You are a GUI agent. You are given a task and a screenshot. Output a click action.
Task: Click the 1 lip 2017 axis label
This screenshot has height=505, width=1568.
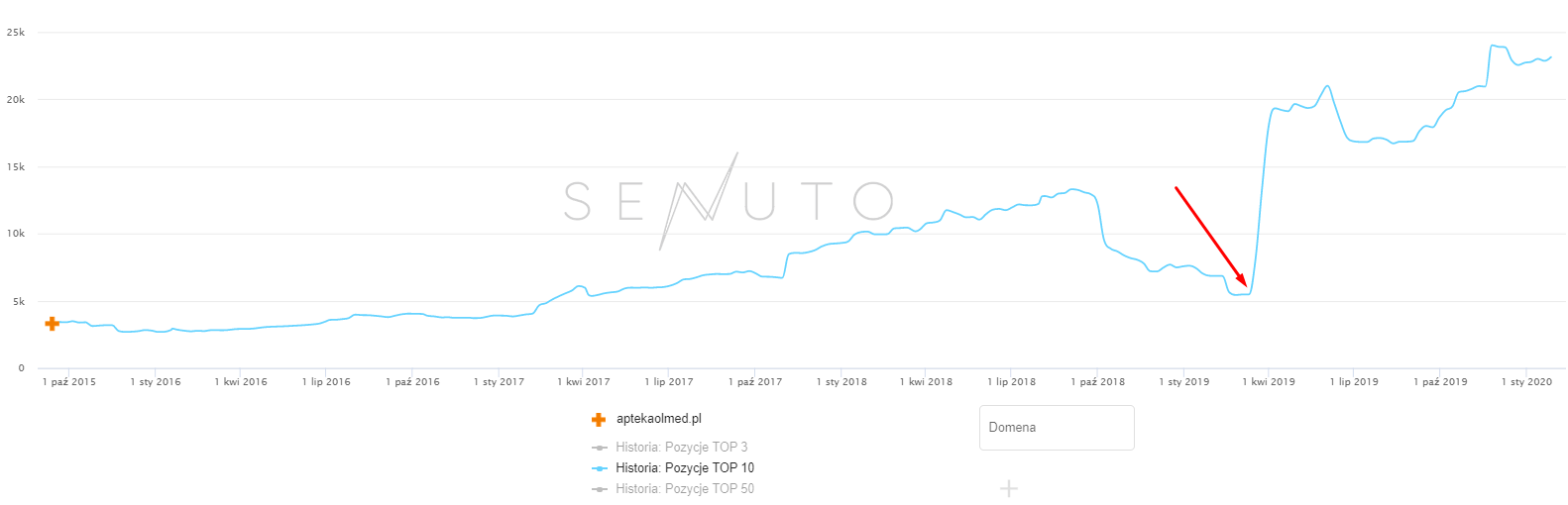[669, 382]
